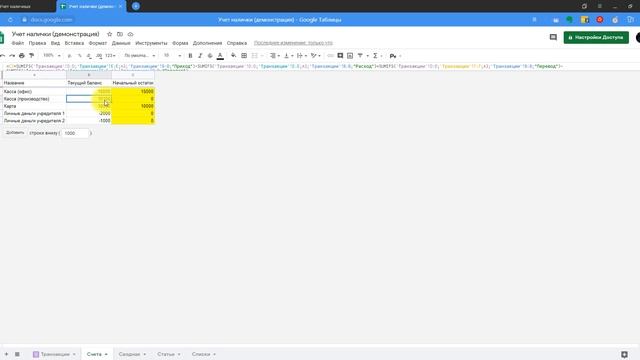640x360 pixels.
Task: Expand the Счета sheet tab menu arrow
Action: pos(106,354)
